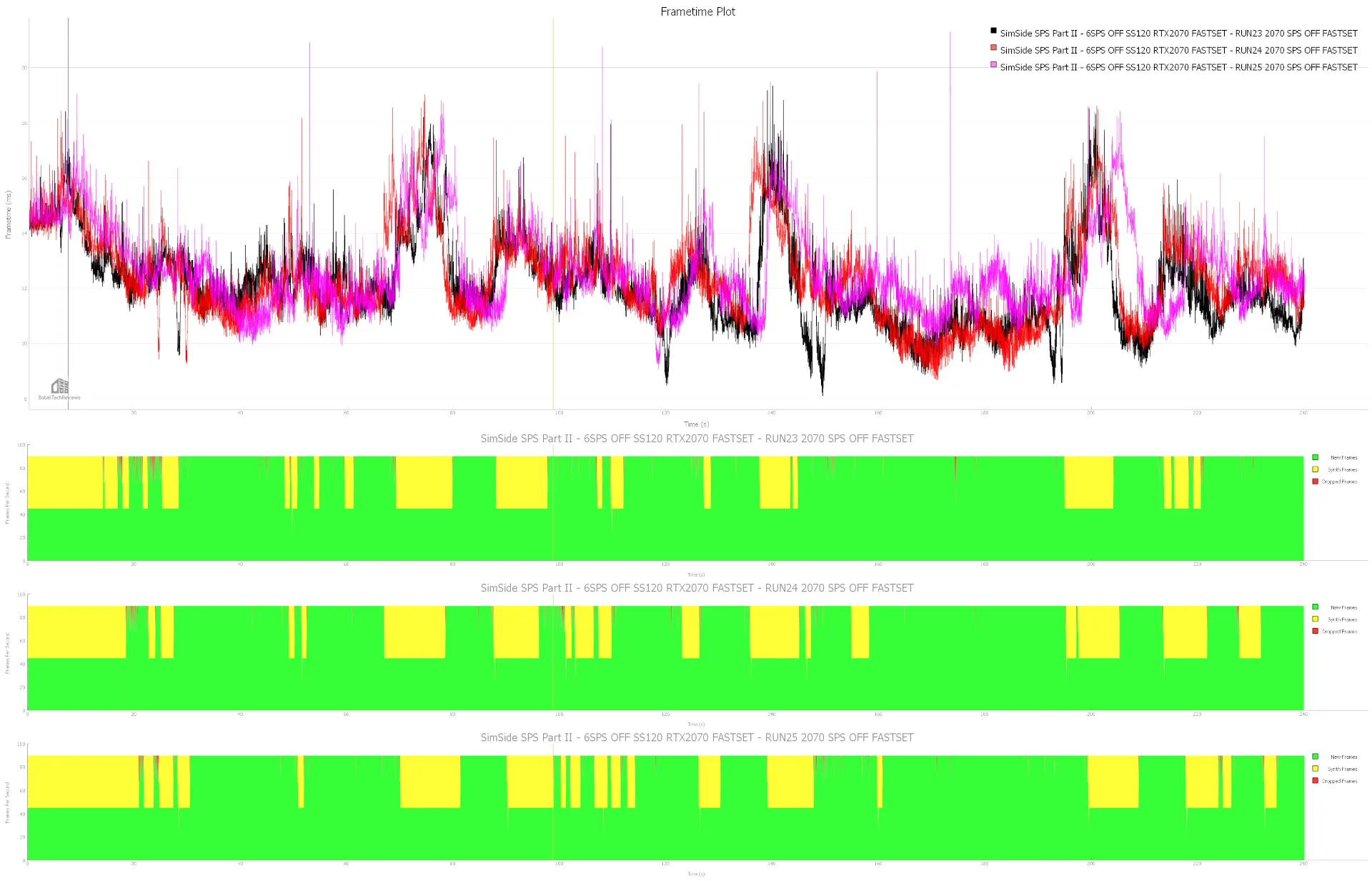Click the yellow Synth Frames swatch in the RUN24 chart
Image resolution: width=1372 pixels, height=881 pixels.
click(1315, 619)
